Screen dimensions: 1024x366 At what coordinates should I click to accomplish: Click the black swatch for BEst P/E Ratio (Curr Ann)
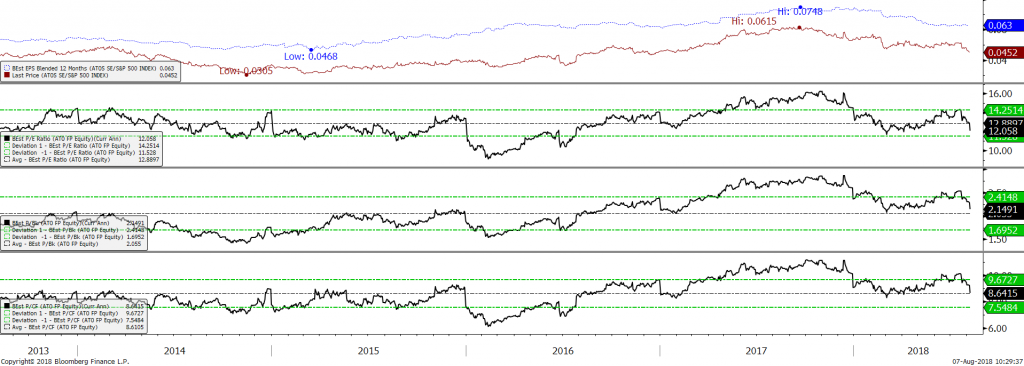pyautogui.click(x=7, y=139)
